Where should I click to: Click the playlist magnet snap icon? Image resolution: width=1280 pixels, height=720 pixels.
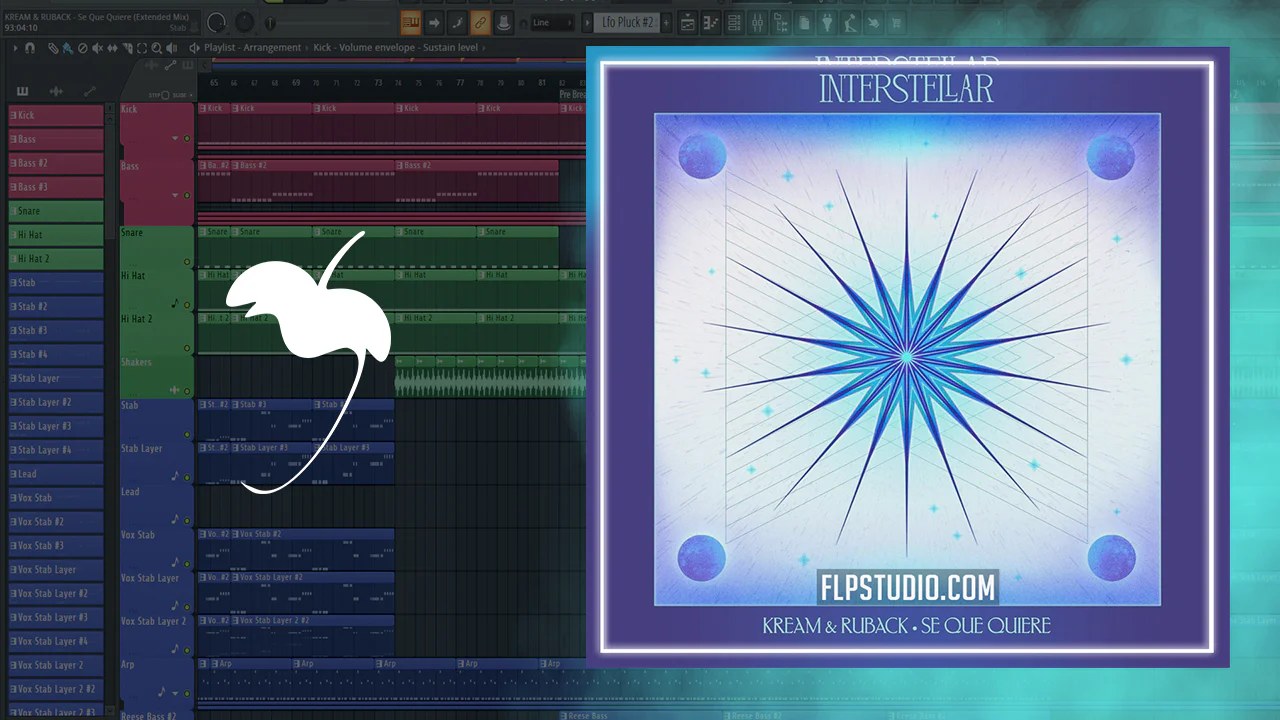click(x=30, y=48)
